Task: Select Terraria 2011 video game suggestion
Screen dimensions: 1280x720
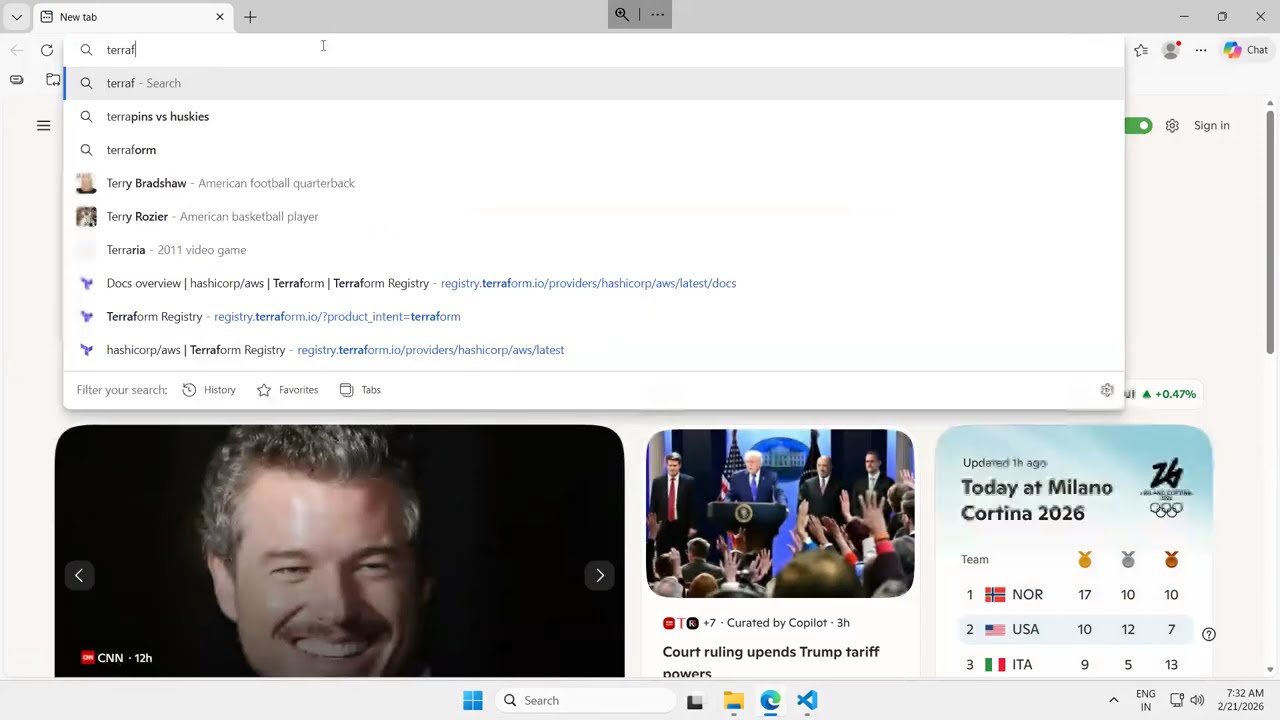Action: point(594,250)
